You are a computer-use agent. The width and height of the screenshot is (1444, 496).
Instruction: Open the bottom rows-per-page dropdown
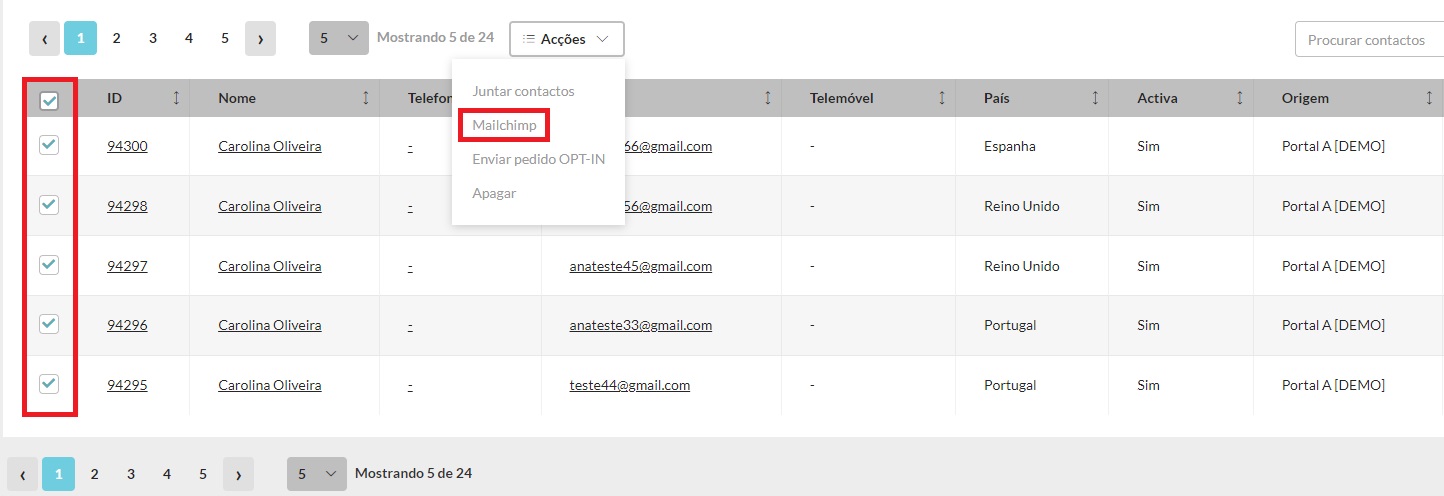click(316, 473)
